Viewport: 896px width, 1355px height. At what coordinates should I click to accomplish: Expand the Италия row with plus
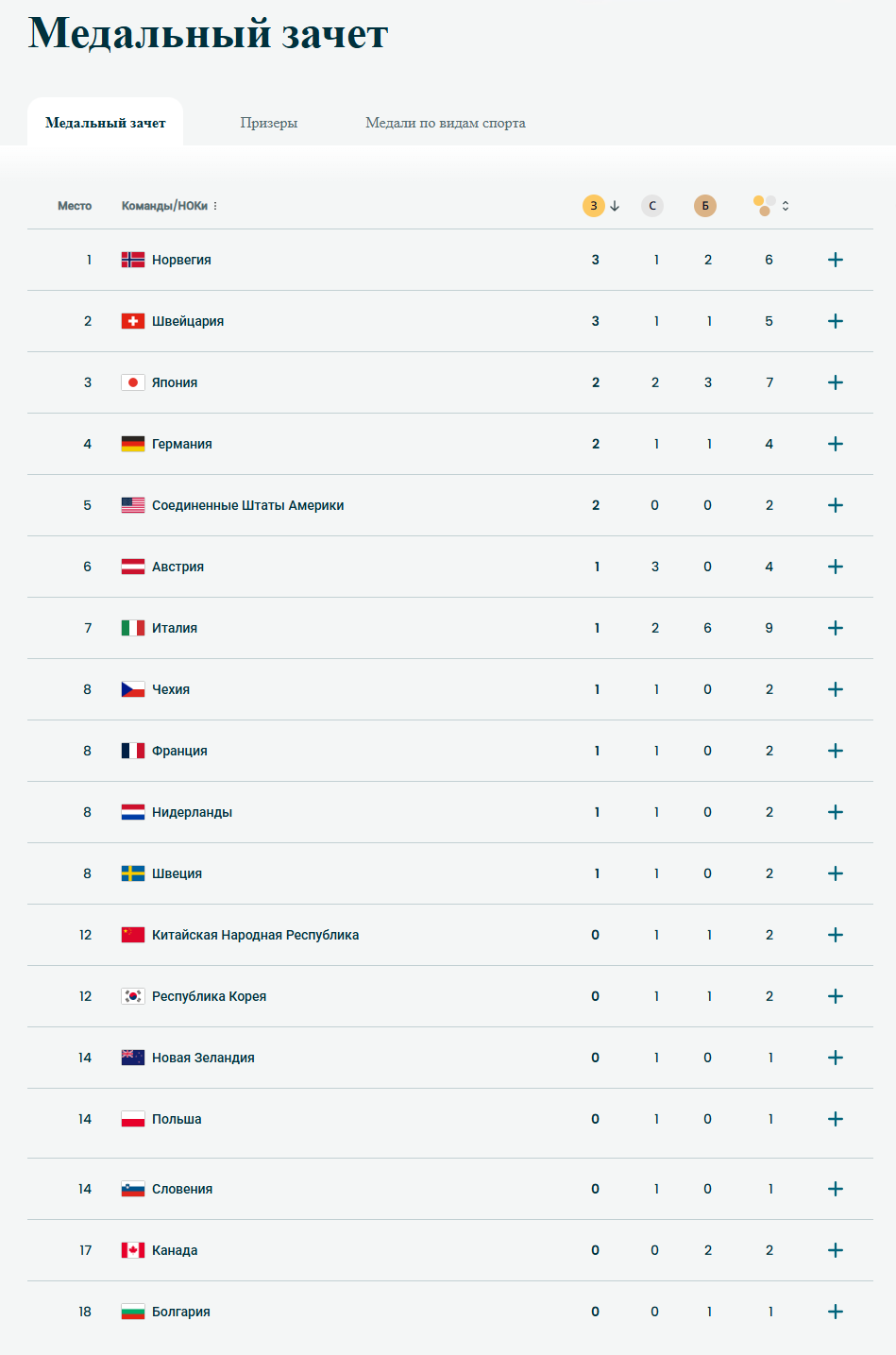pyautogui.click(x=836, y=628)
